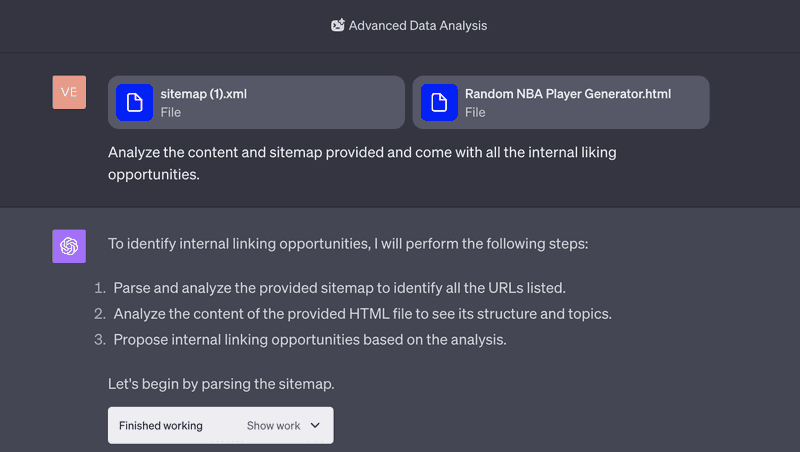Click the 'To identify internal linking' sentence
800x452 pixels.
pos(348,244)
